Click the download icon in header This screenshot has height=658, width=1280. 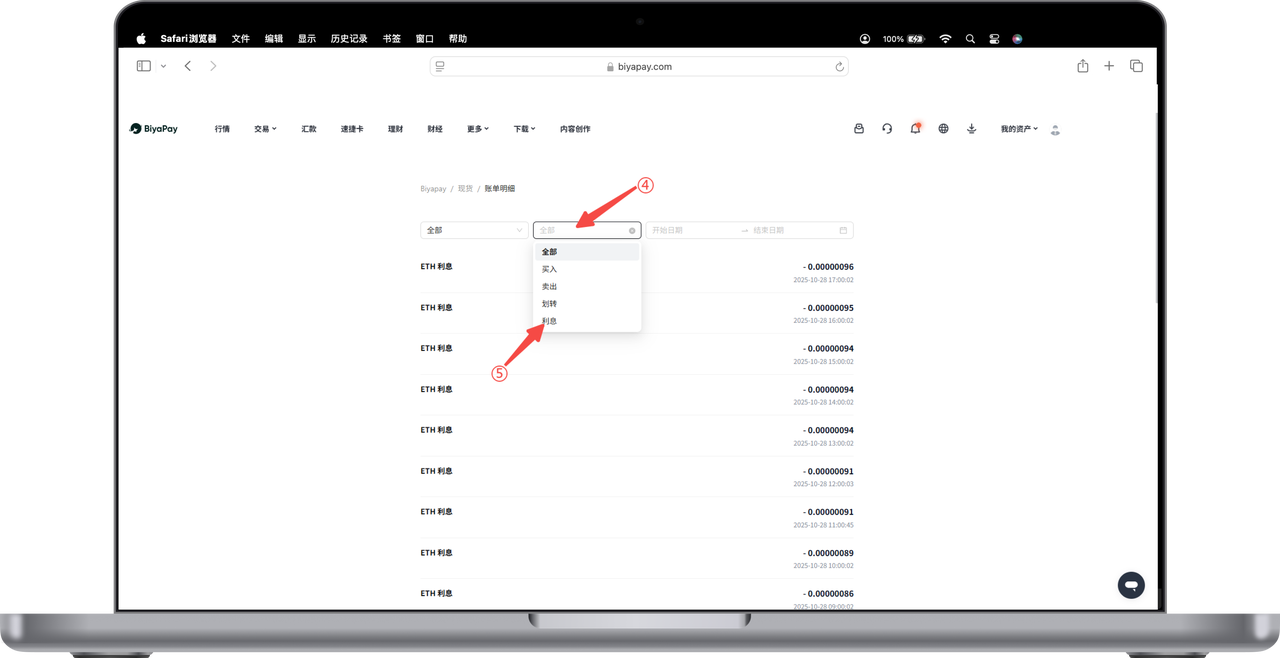pyautogui.click(x=971, y=129)
